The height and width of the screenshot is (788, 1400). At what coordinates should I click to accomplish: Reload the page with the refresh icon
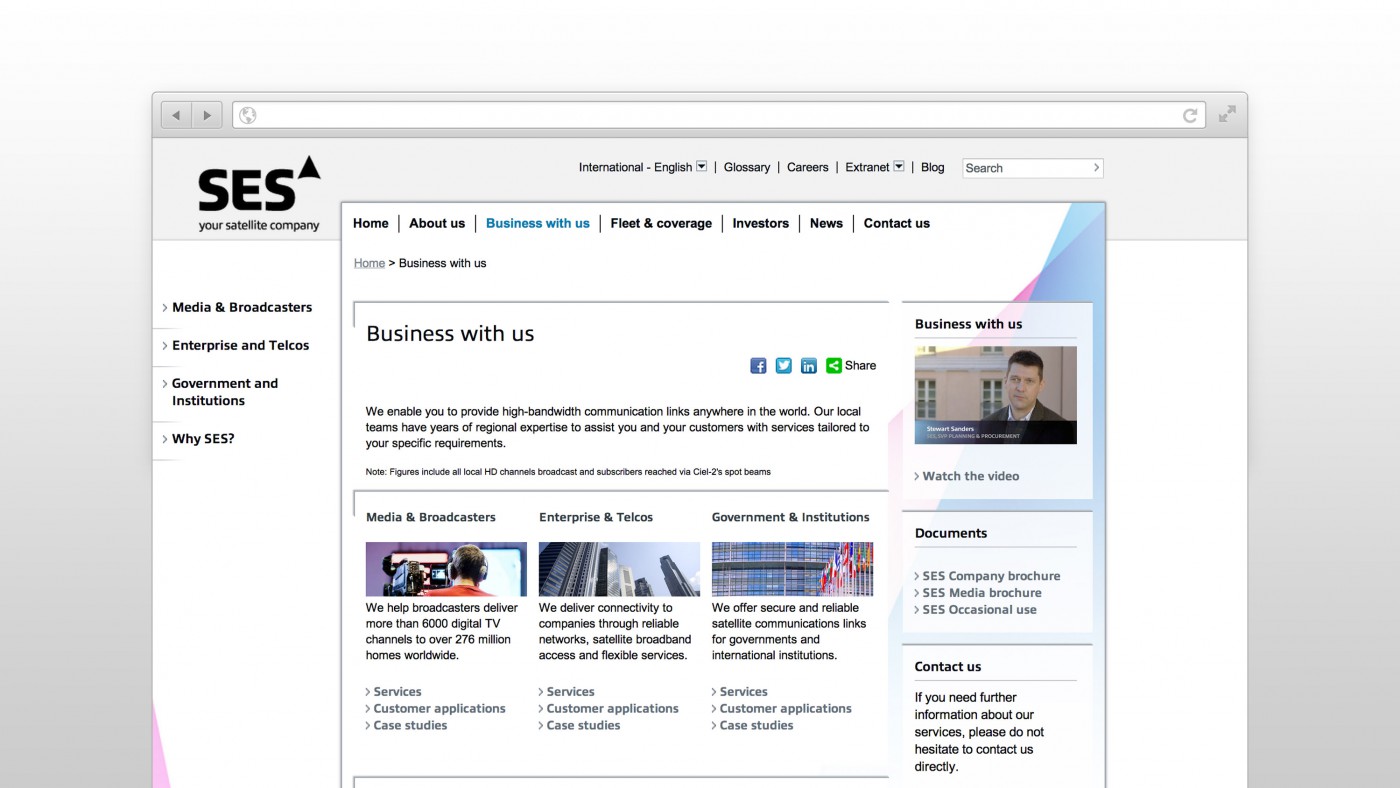coord(1190,115)
